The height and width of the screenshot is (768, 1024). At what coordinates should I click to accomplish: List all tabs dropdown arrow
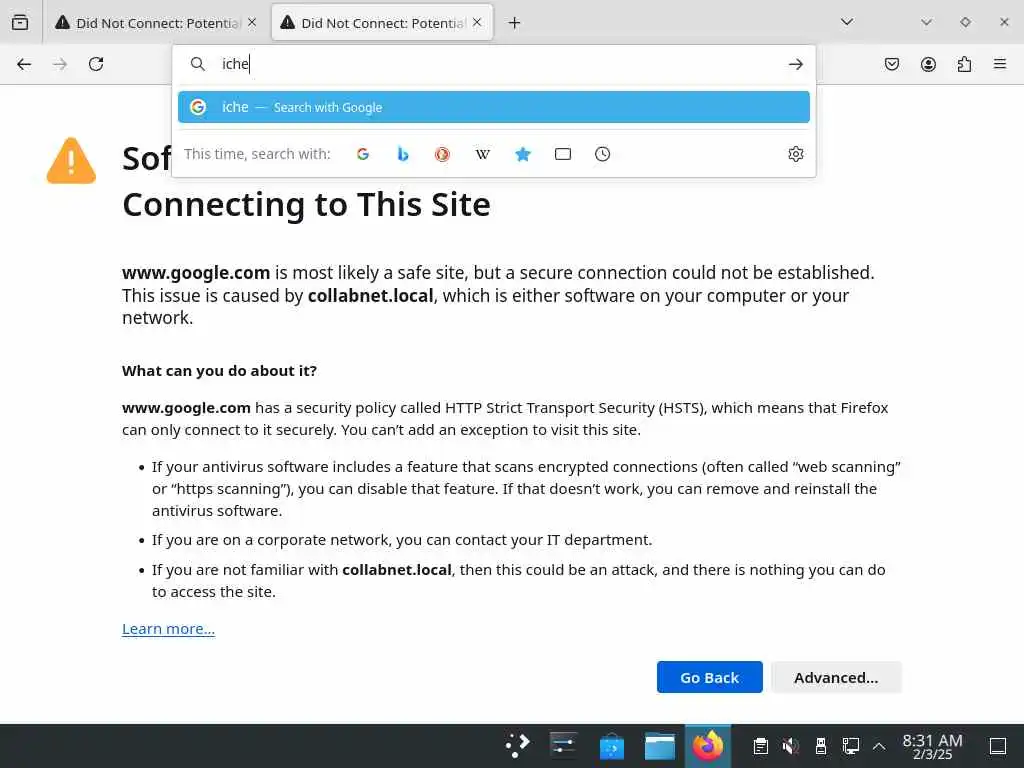[846, 22]
